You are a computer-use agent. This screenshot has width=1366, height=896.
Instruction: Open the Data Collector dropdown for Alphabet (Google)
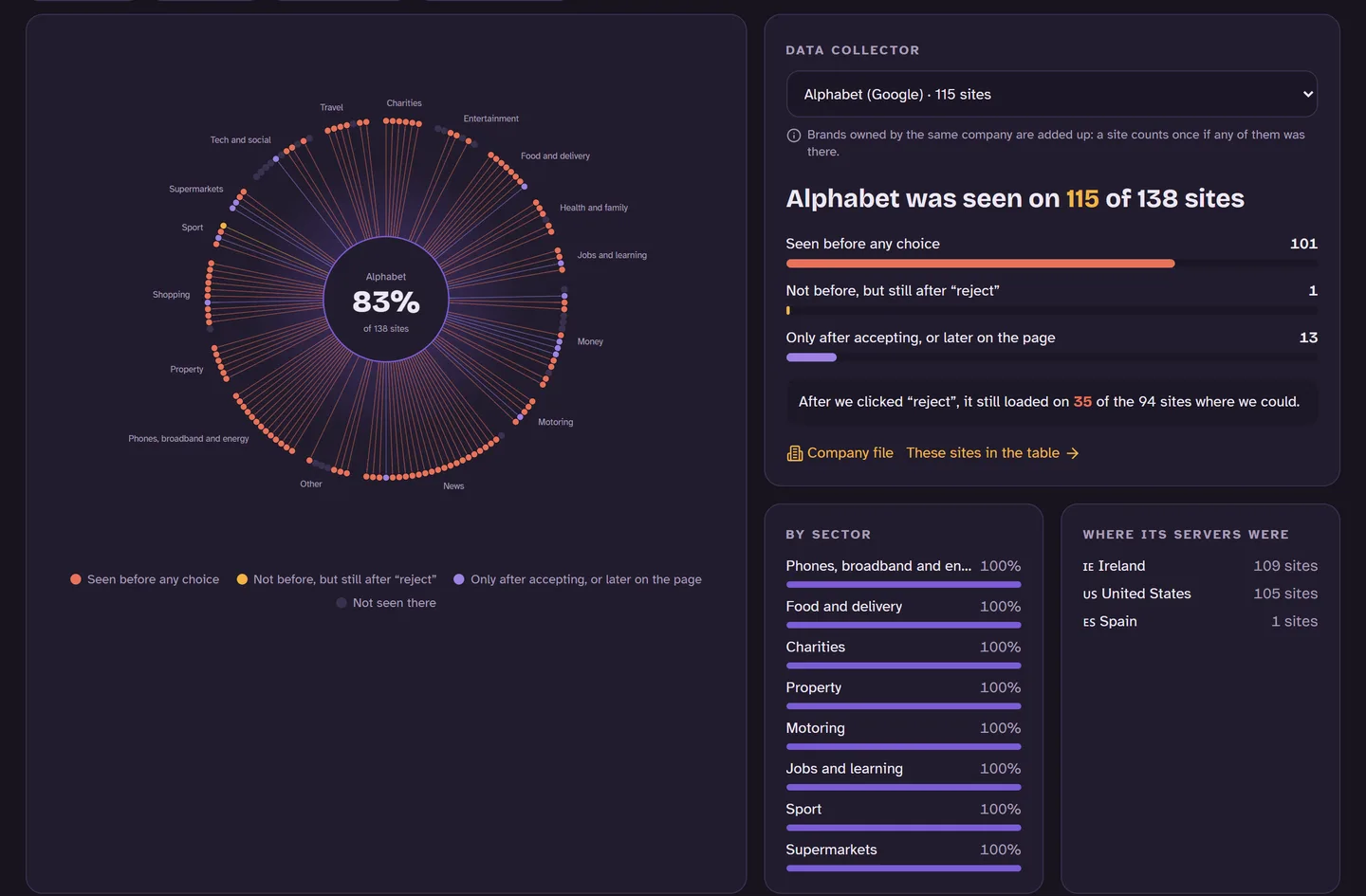pos(1051,94)
